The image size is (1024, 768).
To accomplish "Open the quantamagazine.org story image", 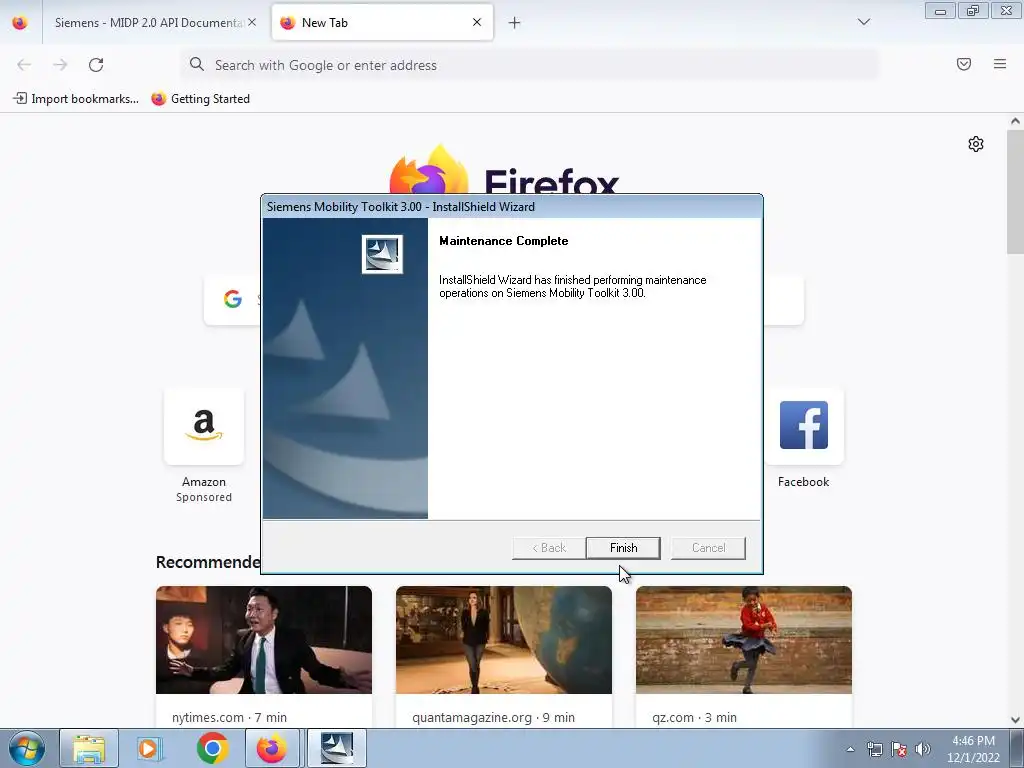I will point(504,640).
